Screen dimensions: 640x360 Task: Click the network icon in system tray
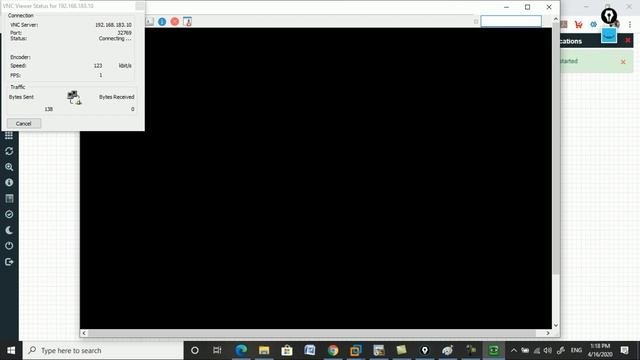click(537, 350)
